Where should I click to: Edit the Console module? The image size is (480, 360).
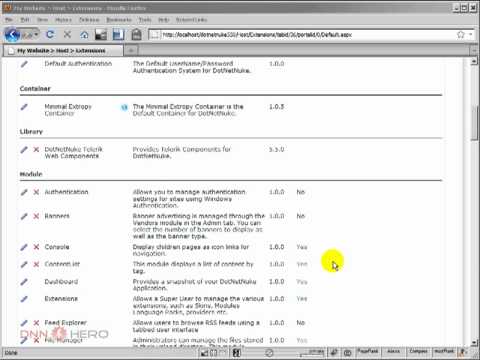(24, 247)
